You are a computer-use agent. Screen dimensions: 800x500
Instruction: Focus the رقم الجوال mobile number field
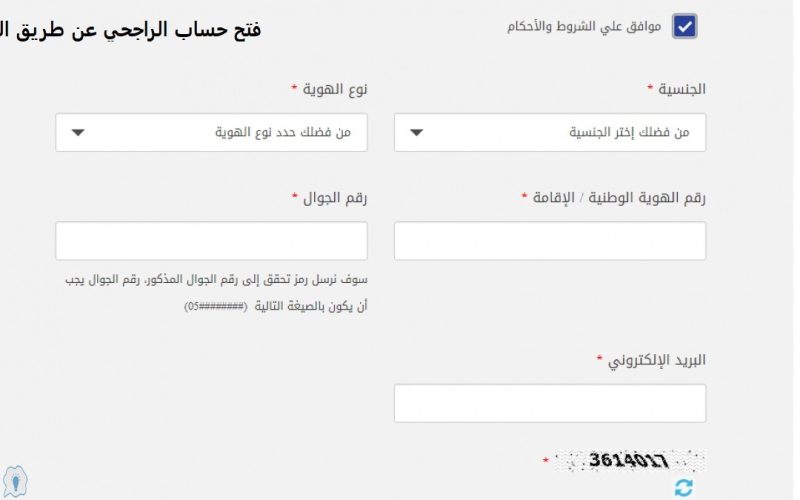point(211,241)
